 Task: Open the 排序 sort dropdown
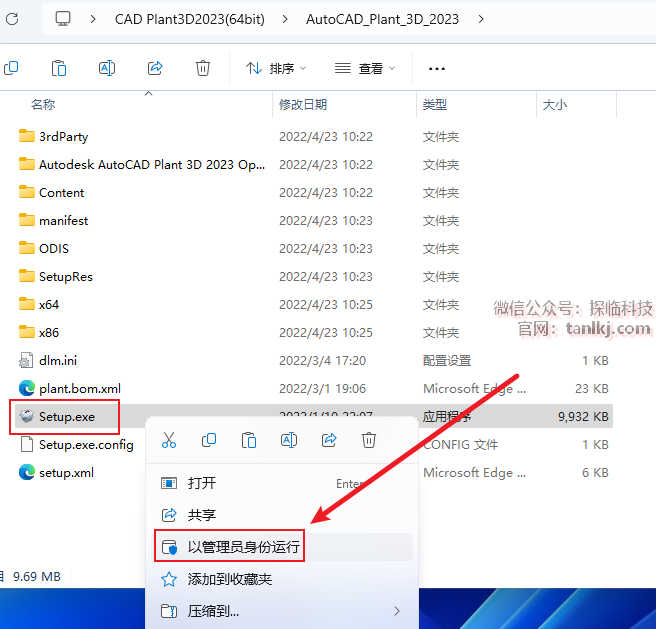pyautogui.click(x=276, y=68)
